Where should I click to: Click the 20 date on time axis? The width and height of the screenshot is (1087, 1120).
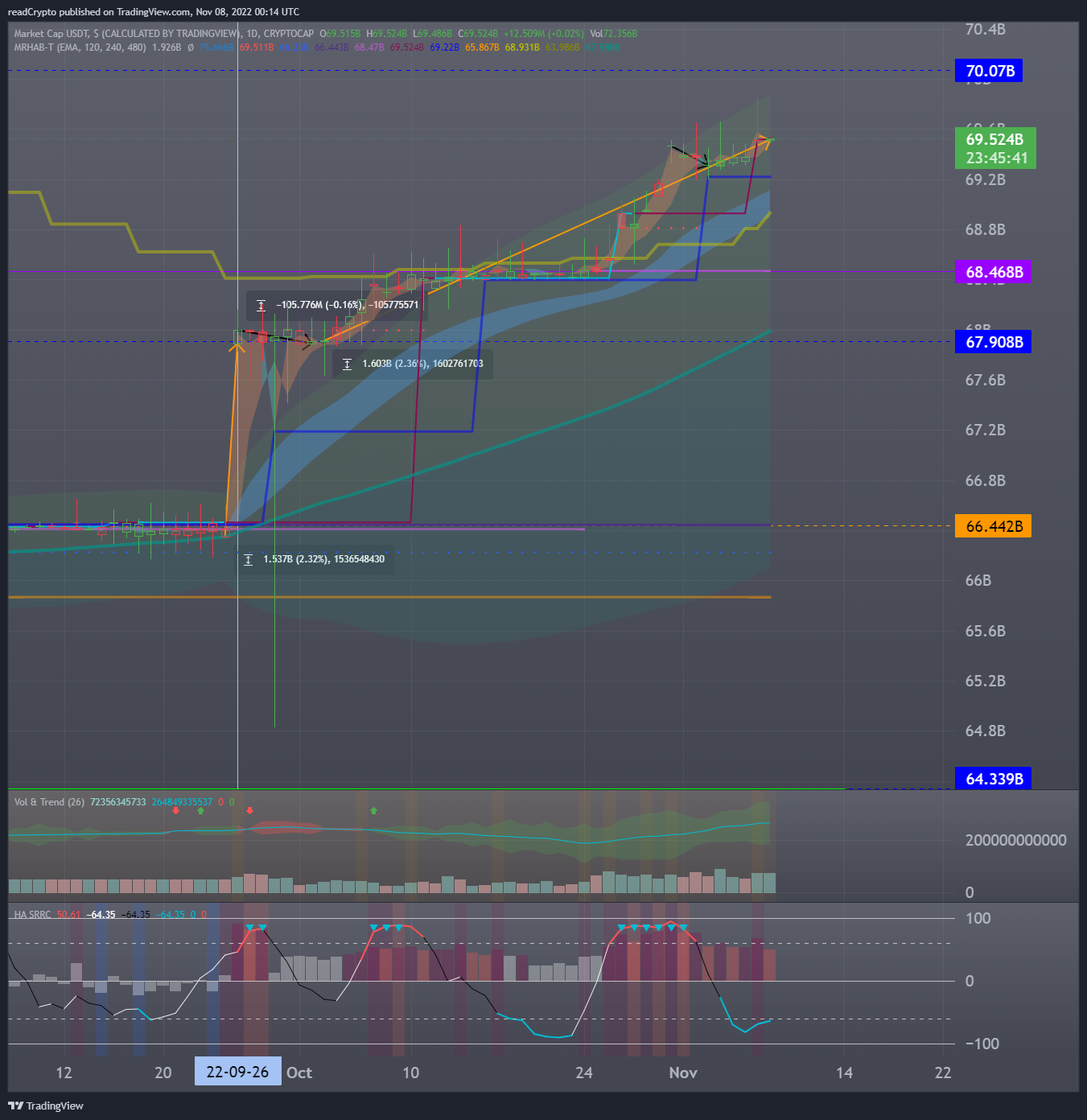(163, 1073)
